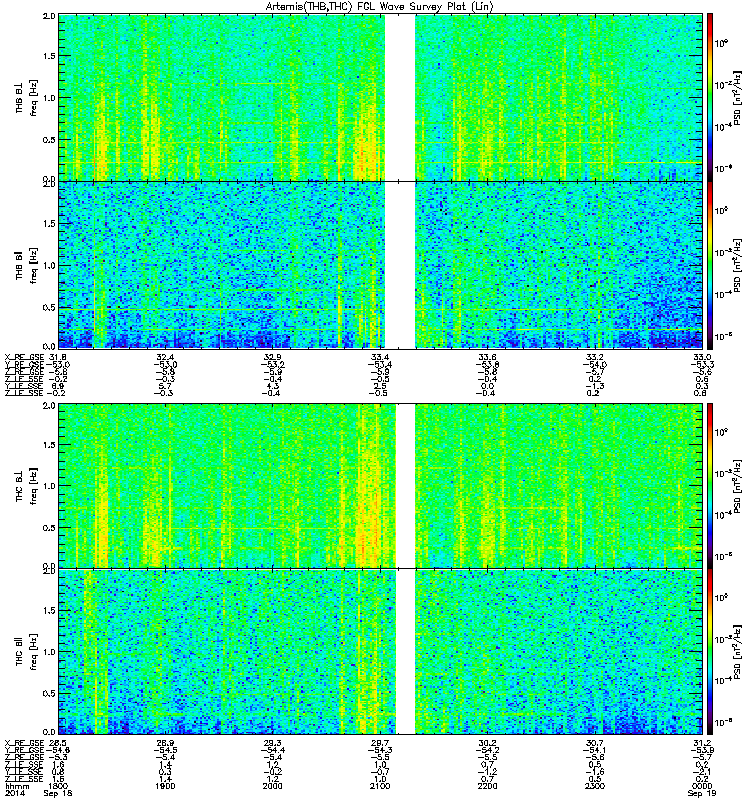The height and width of the screenshot is (800, 750).
Task: Click the THC B-parallel spectrogram panel
Action: [380, 652]
